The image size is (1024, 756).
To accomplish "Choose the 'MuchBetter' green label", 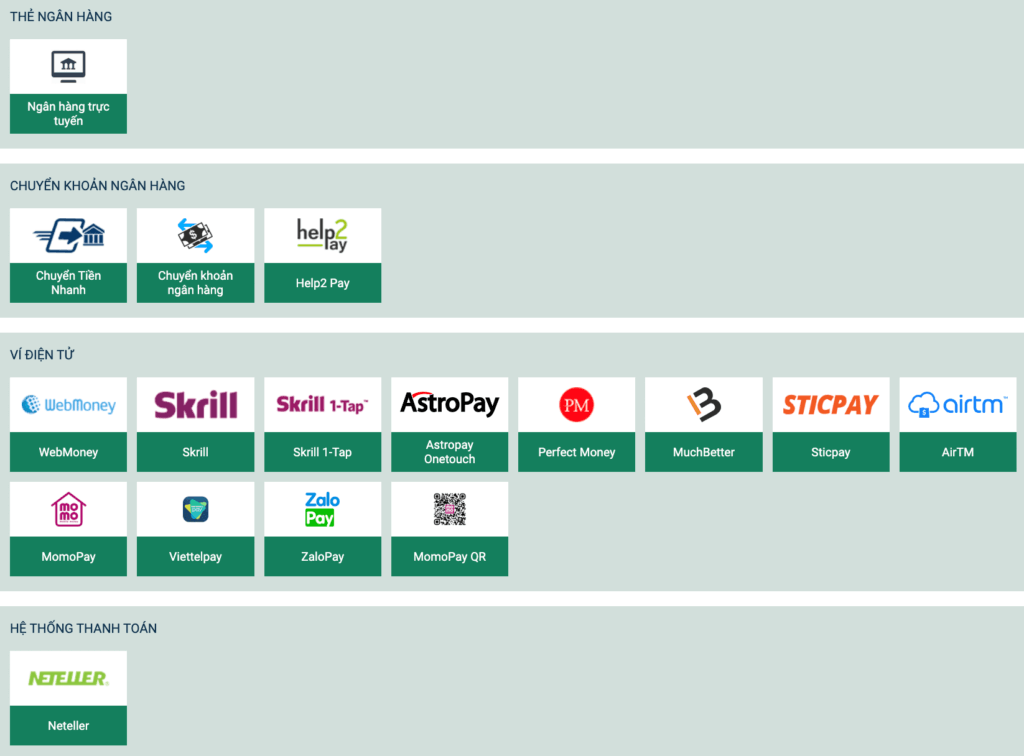I will point(704,452).
